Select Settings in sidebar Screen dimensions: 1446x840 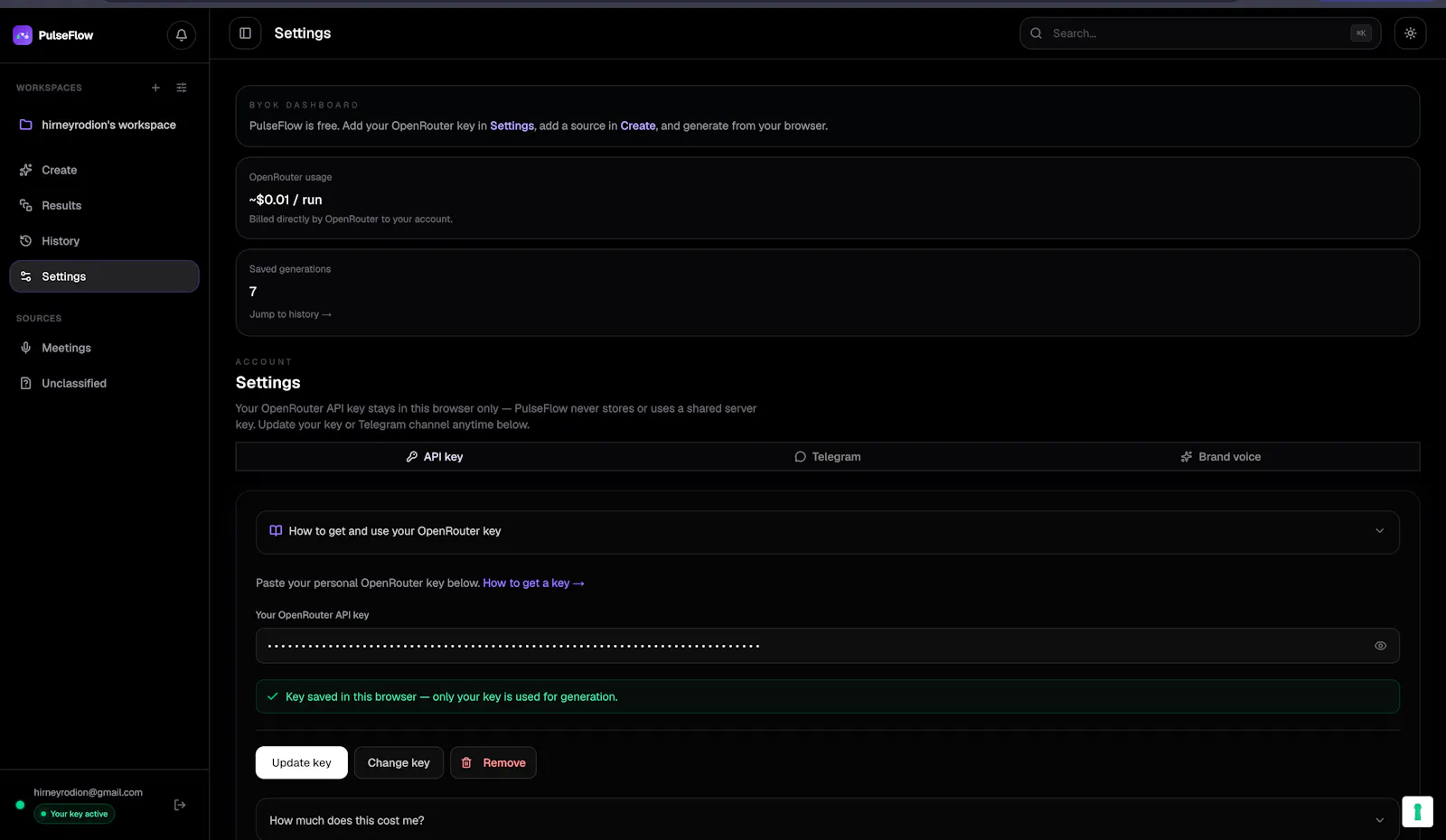pyautogui.click(x=104, y=276)
